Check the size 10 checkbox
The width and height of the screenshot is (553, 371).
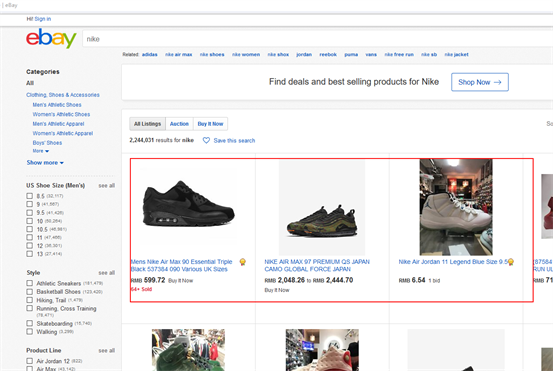[x=30, y=221]
